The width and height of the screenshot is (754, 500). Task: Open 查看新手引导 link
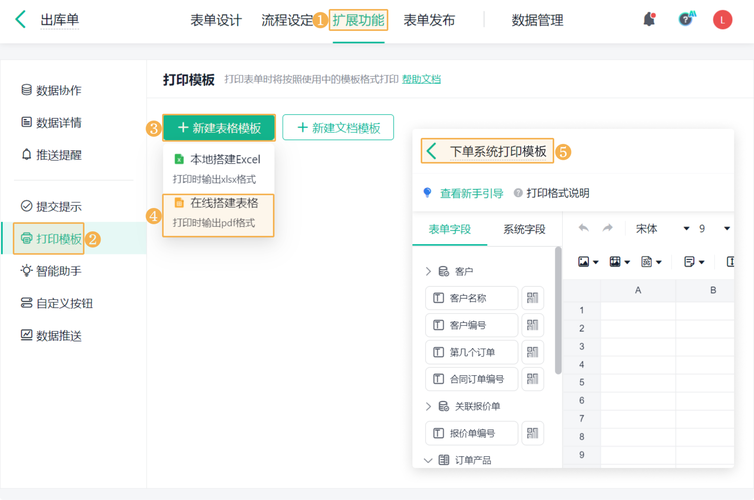point(472,193)
